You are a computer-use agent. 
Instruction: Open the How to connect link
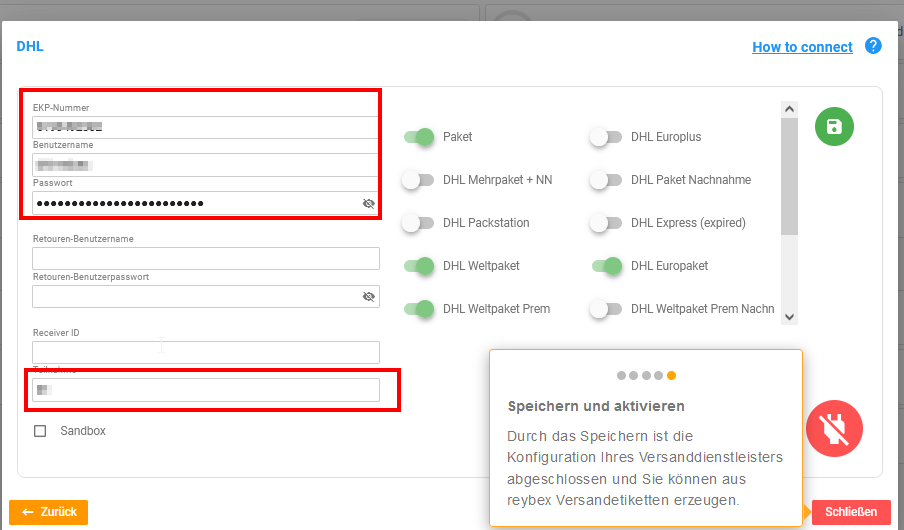(802, 47)
